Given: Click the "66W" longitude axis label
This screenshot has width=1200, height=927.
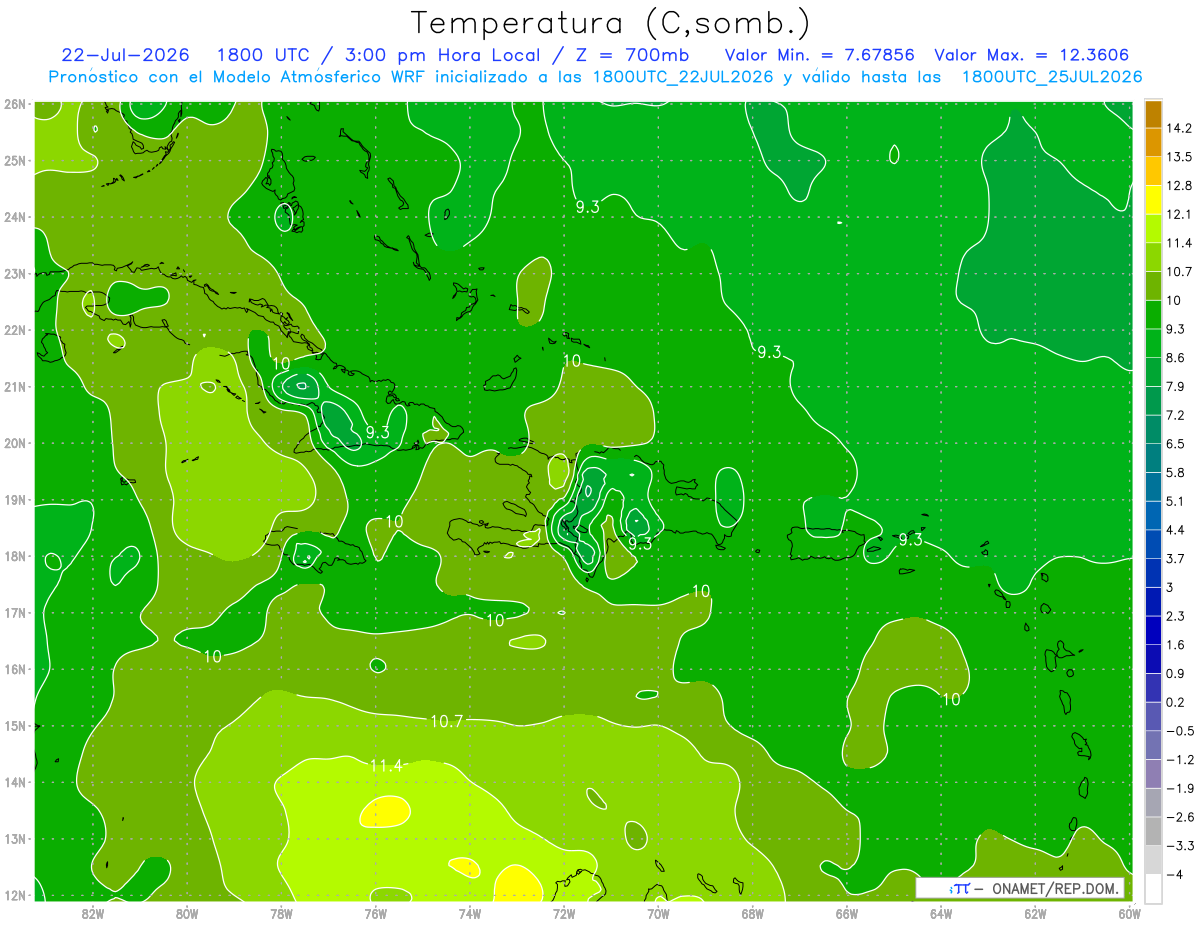Looking at the screenshot, I should 847,913.
